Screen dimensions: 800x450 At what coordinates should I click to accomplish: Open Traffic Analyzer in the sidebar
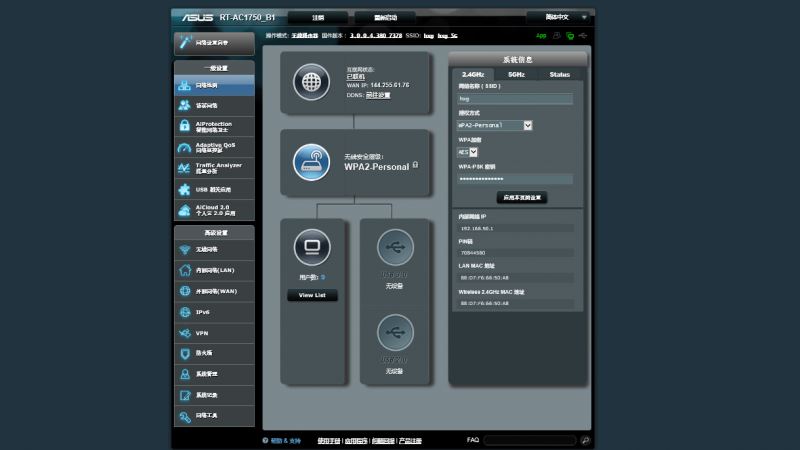pyautogui.click(x=214, y=168)
